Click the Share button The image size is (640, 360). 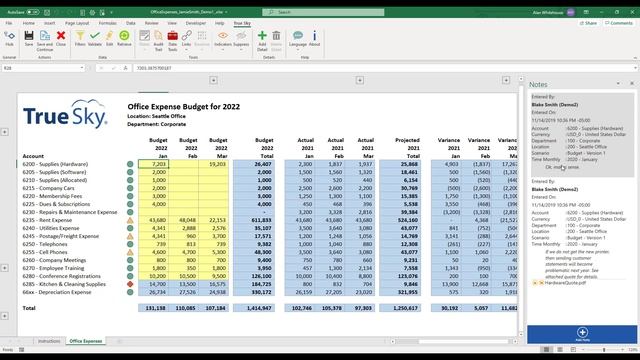coord(588,23)
